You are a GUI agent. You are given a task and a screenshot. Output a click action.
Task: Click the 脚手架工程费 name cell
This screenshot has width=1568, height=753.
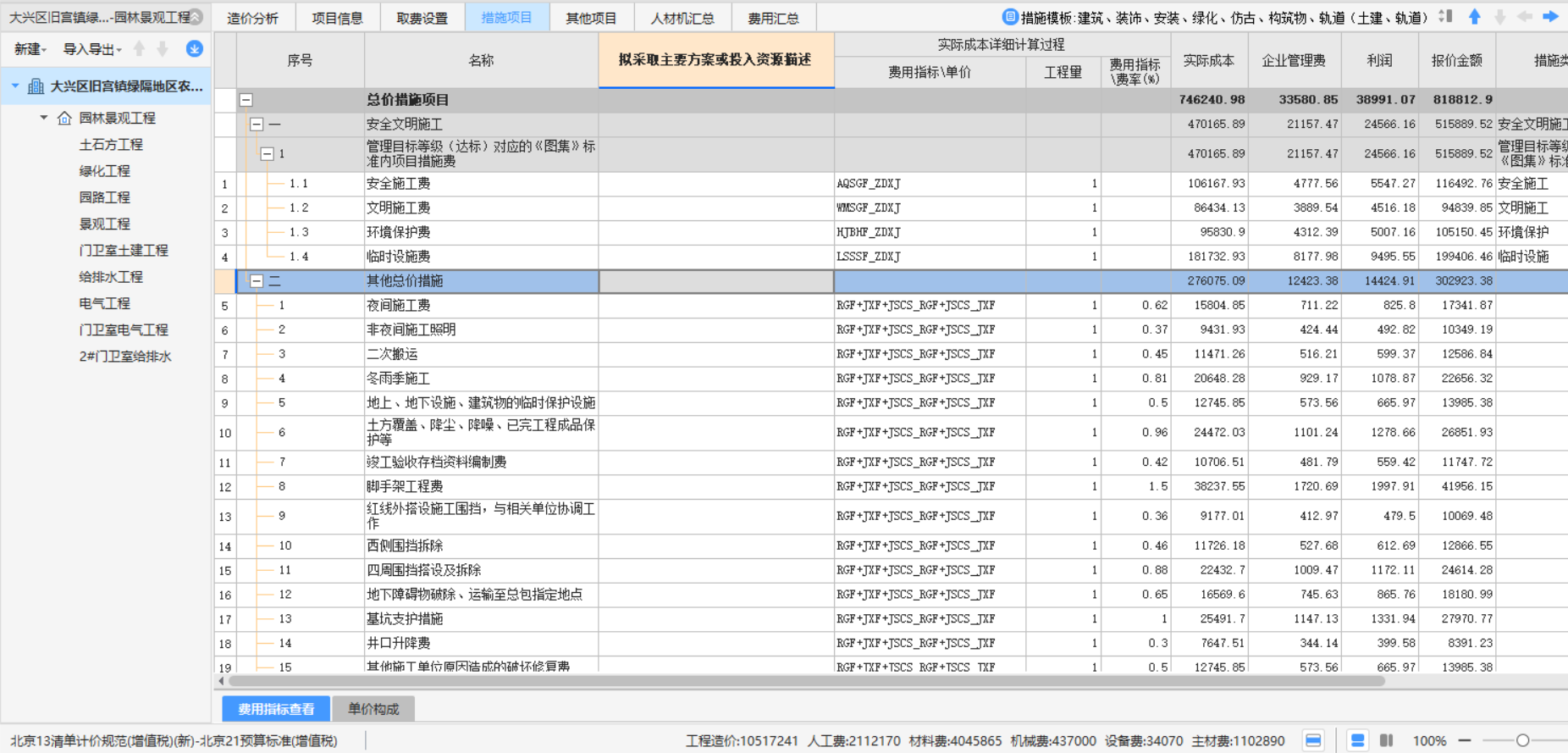point(481,487)
